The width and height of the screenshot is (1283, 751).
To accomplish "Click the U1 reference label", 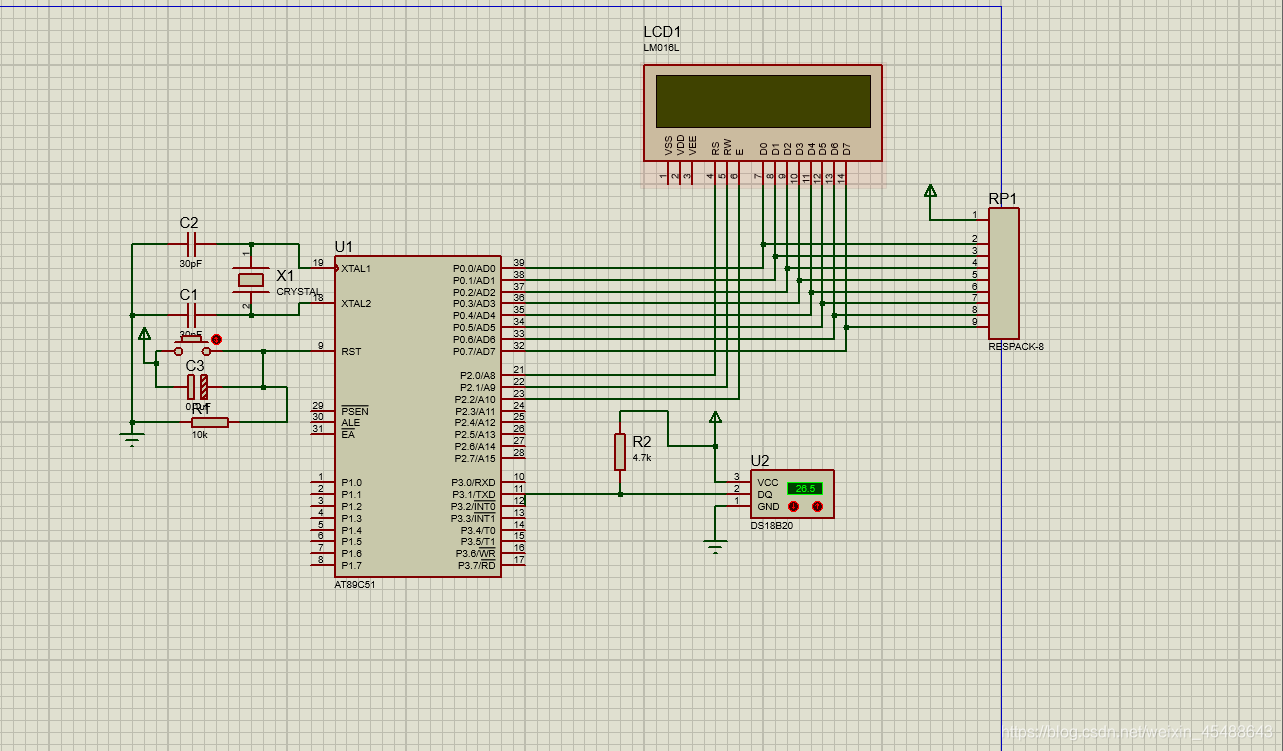I will pos(344,246).
